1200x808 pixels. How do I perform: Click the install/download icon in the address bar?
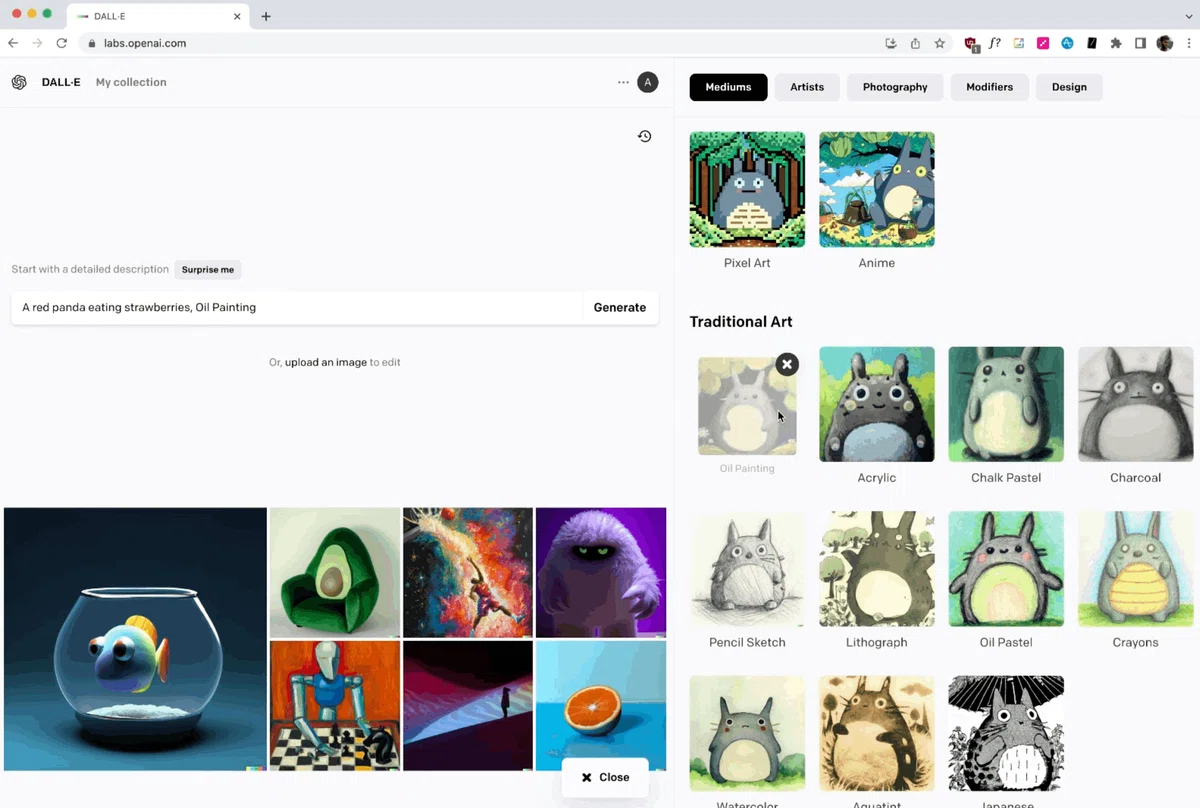[891, 43]
